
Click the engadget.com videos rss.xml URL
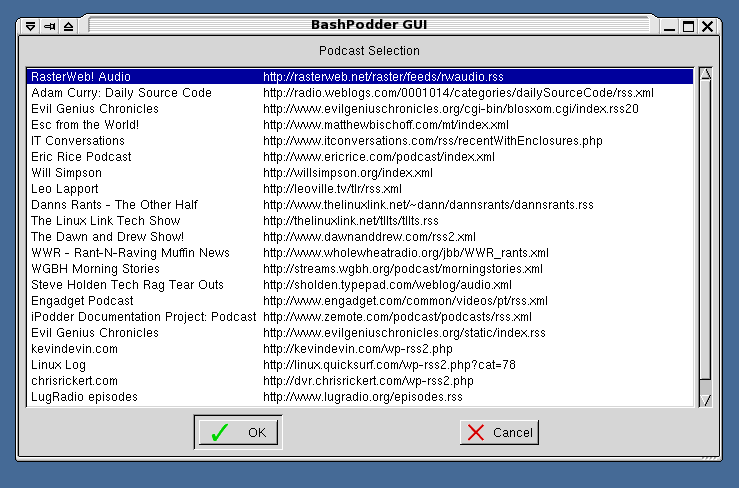pos(405,301)
